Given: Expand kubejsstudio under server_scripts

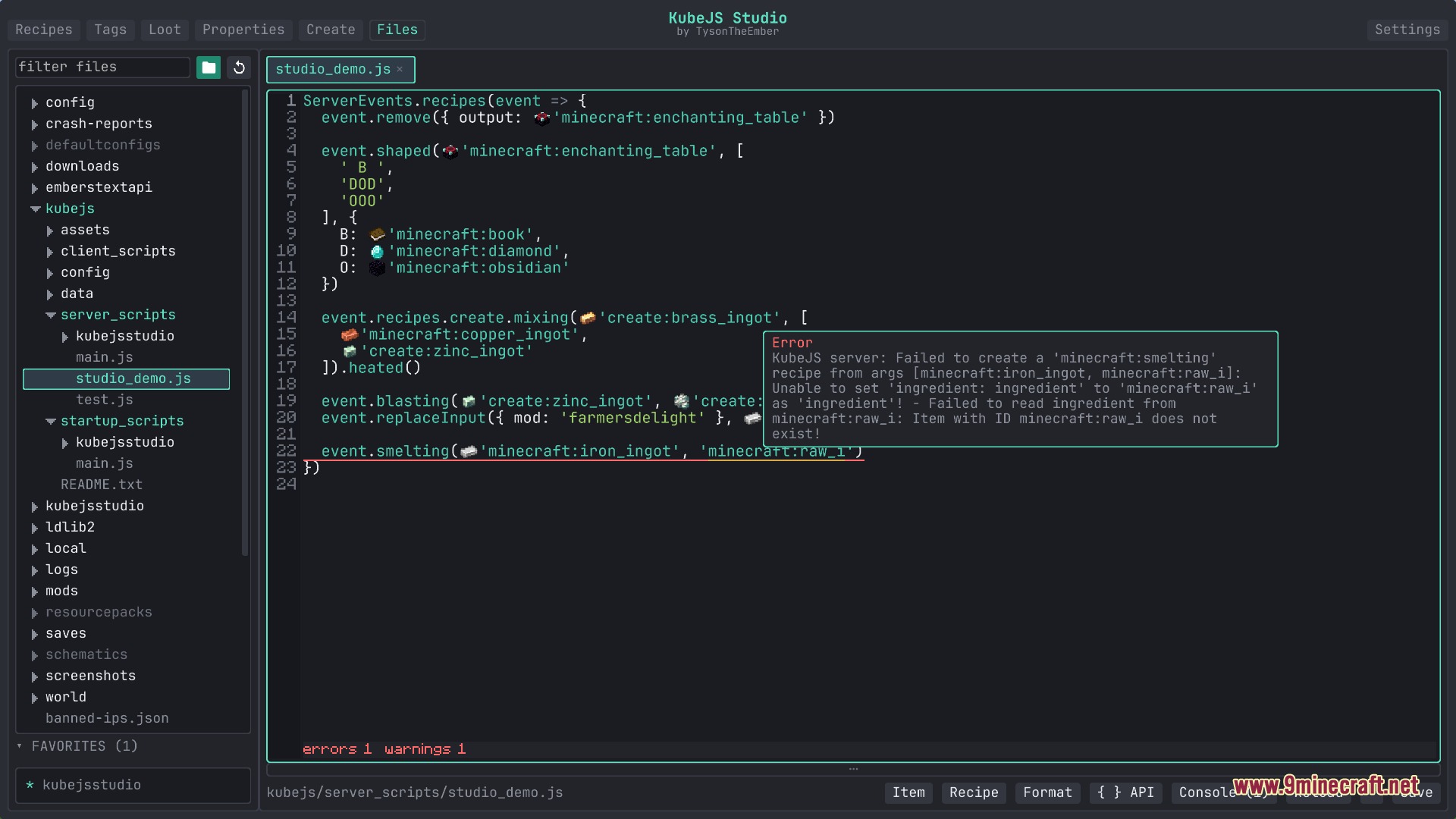Looking at the screenshot, I should point(65,337).
